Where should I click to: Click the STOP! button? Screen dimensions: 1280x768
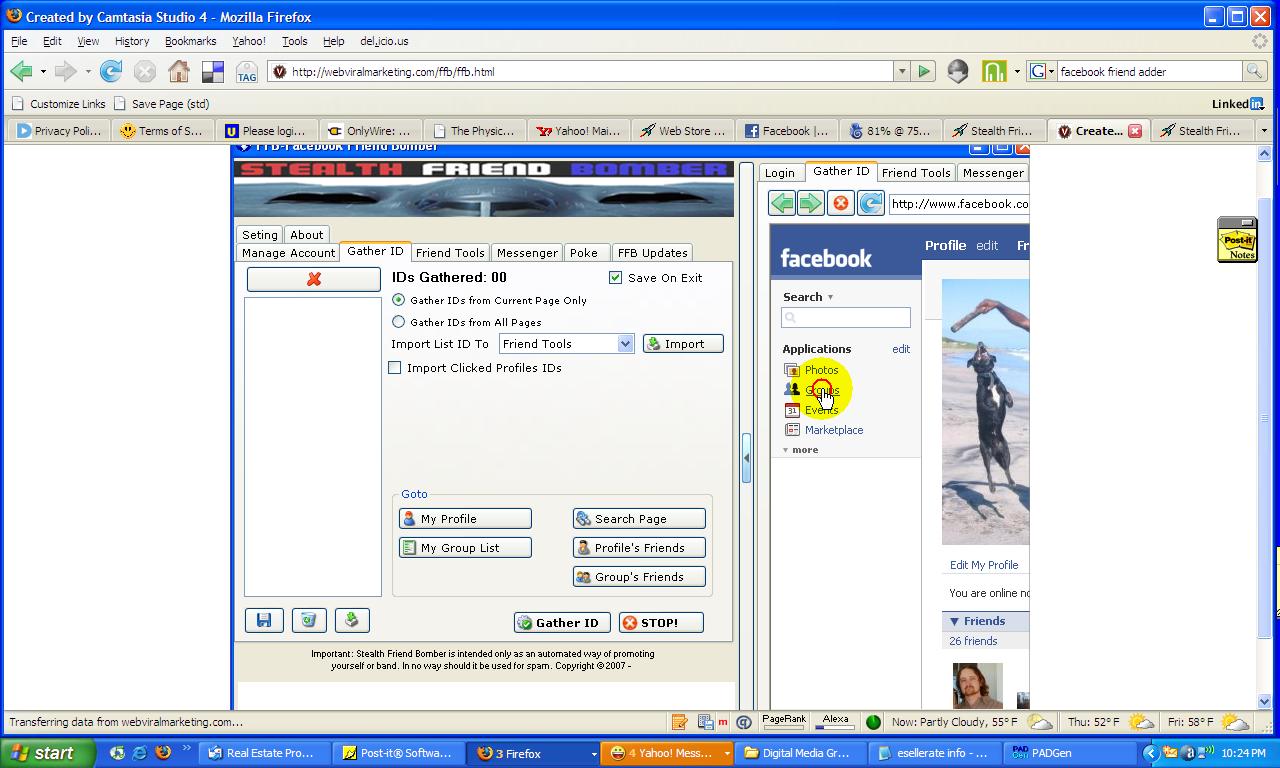[x=661, y=622]
